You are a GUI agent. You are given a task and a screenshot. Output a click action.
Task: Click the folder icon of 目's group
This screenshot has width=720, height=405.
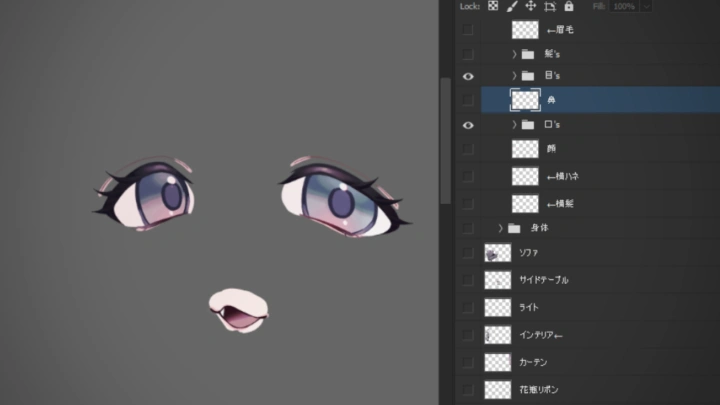click(528, 76)
